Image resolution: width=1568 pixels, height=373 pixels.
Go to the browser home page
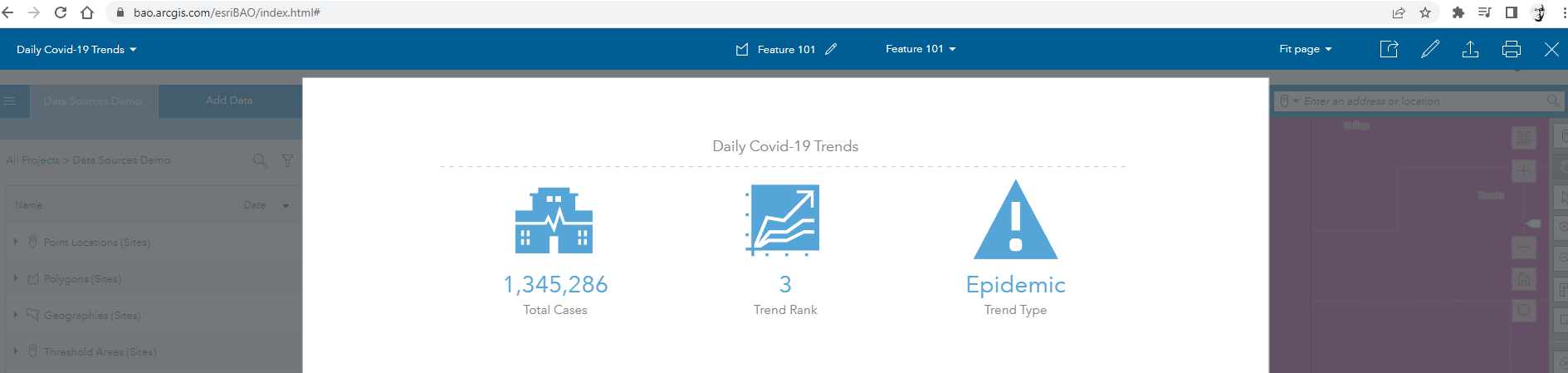[x=87, y=12]
